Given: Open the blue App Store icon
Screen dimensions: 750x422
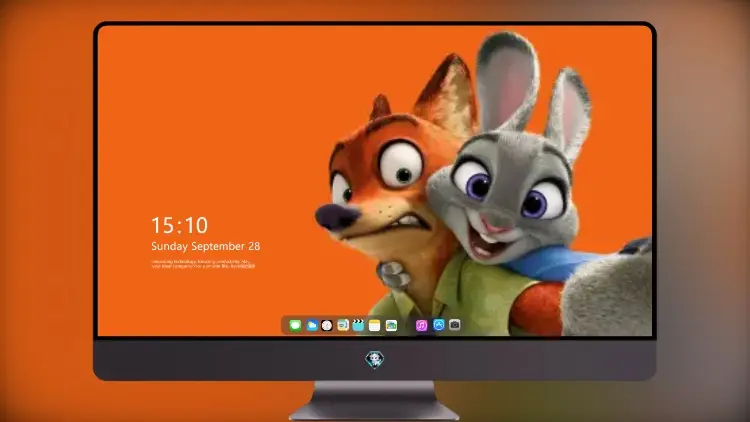Looking at the screenshot, I should pos(439,325).
